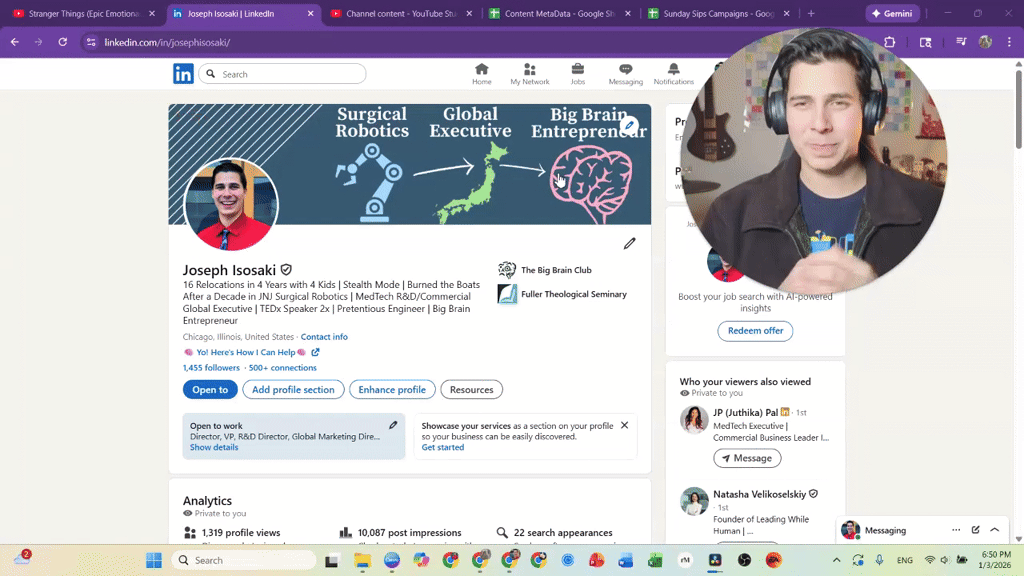Open the profile verification badge beside Joseph Isosaki

(x=286, y=270)
